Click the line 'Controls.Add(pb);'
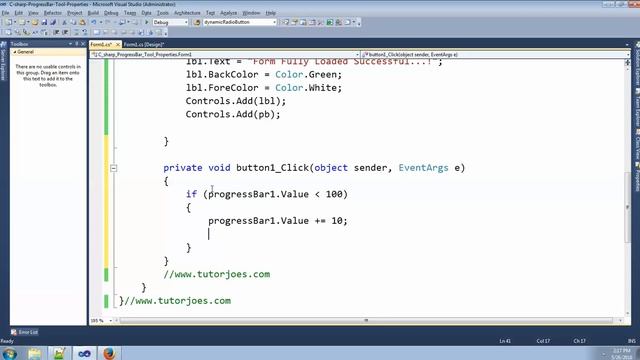 click(x=233, y=115)
